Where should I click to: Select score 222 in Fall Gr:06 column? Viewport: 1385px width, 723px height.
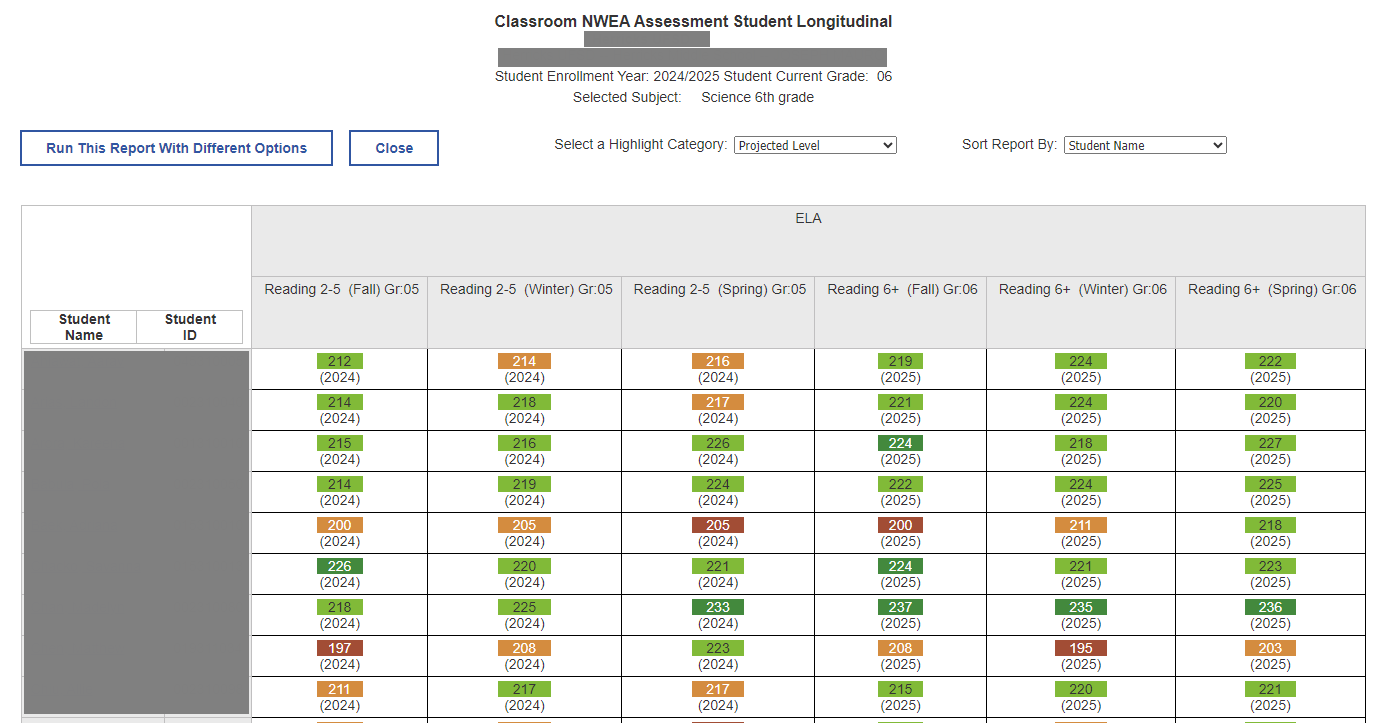[901, 484]
